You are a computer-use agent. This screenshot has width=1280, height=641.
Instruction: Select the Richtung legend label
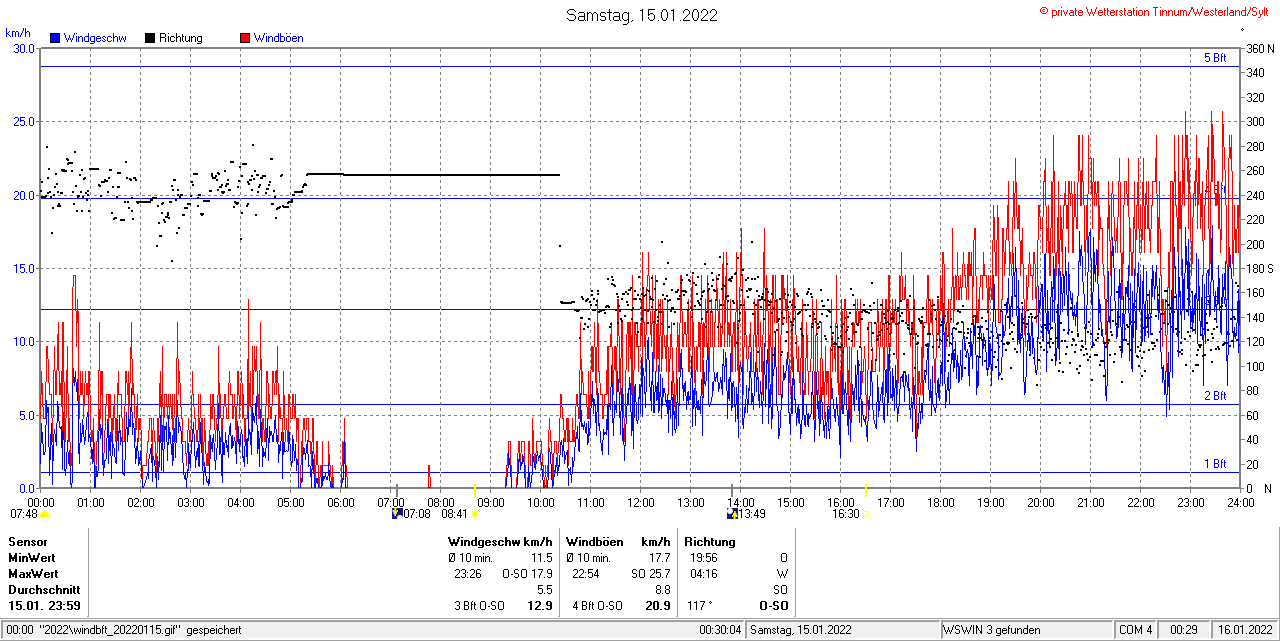point(181,38)
